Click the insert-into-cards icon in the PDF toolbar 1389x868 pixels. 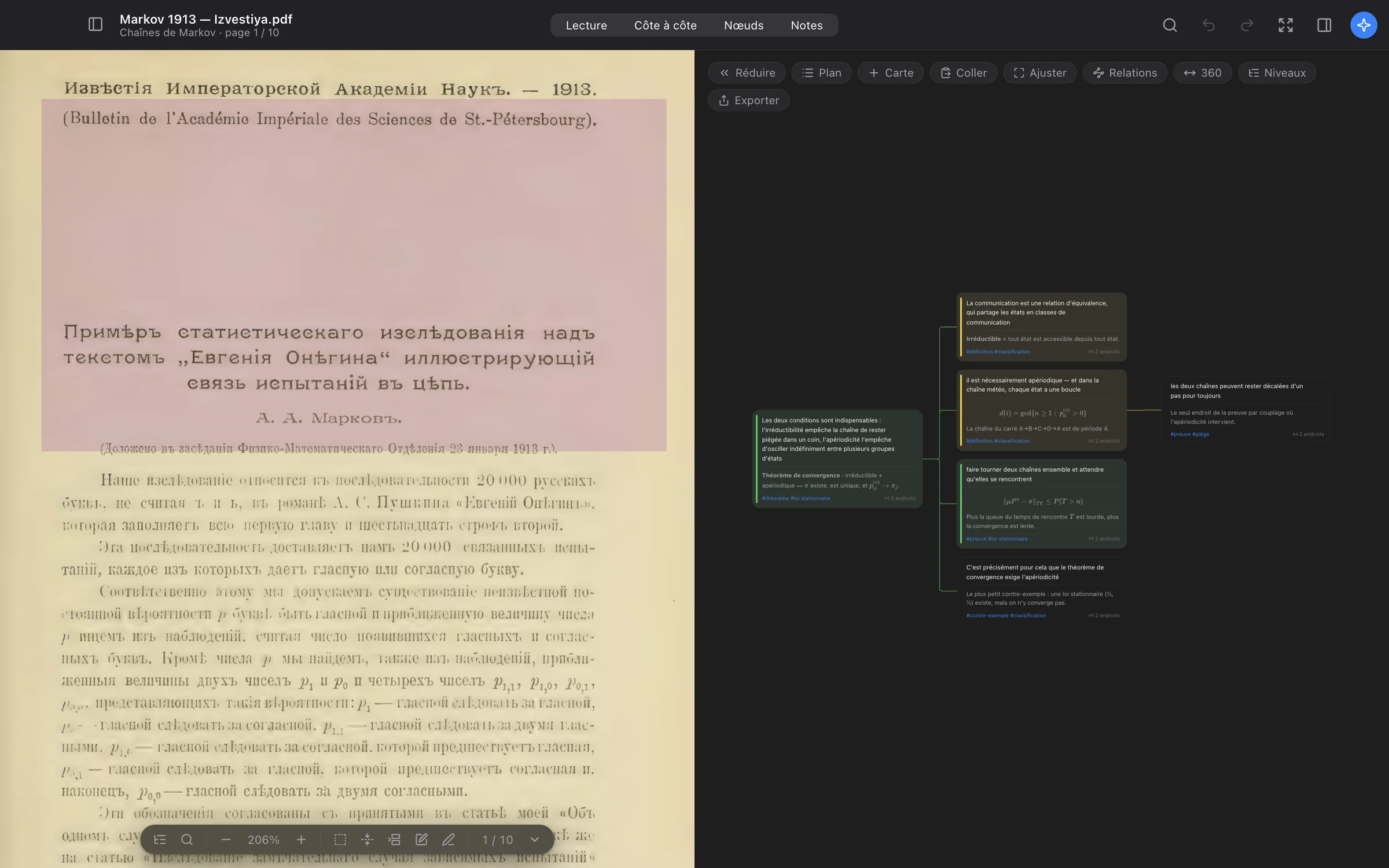394,840
